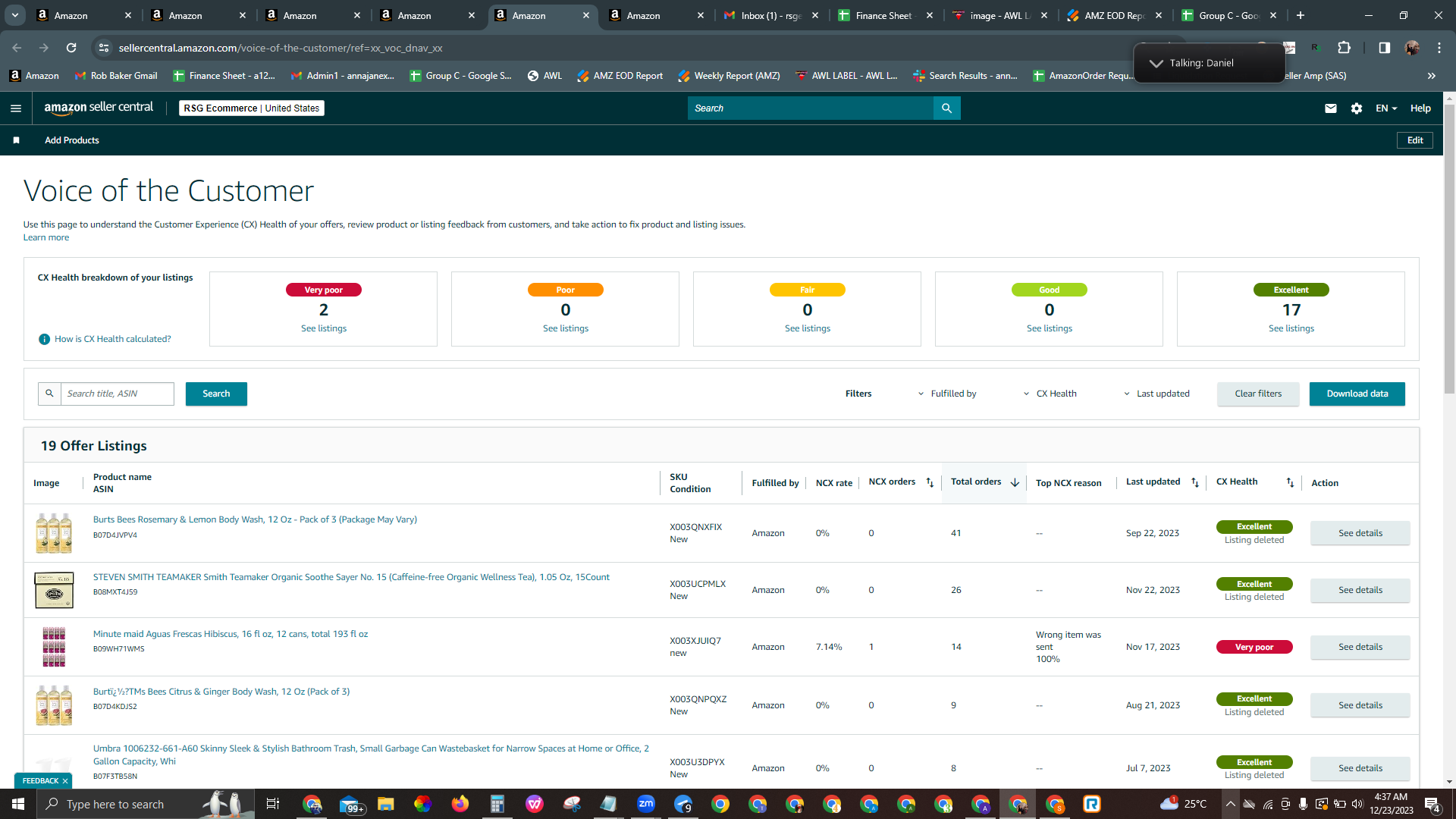Reload the Seller Central page
The width and height of the screenshot is (1456, 819).
coord(71,48)
